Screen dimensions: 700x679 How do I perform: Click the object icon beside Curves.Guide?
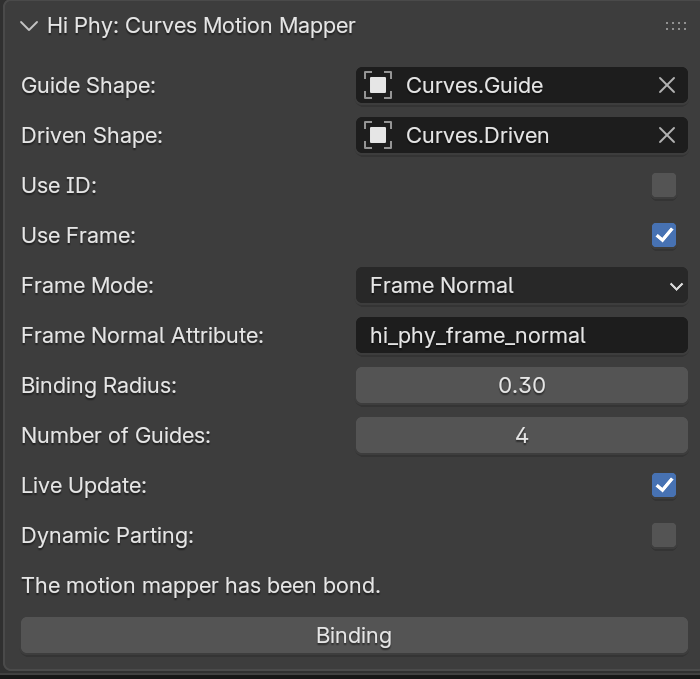coord(378,85)
